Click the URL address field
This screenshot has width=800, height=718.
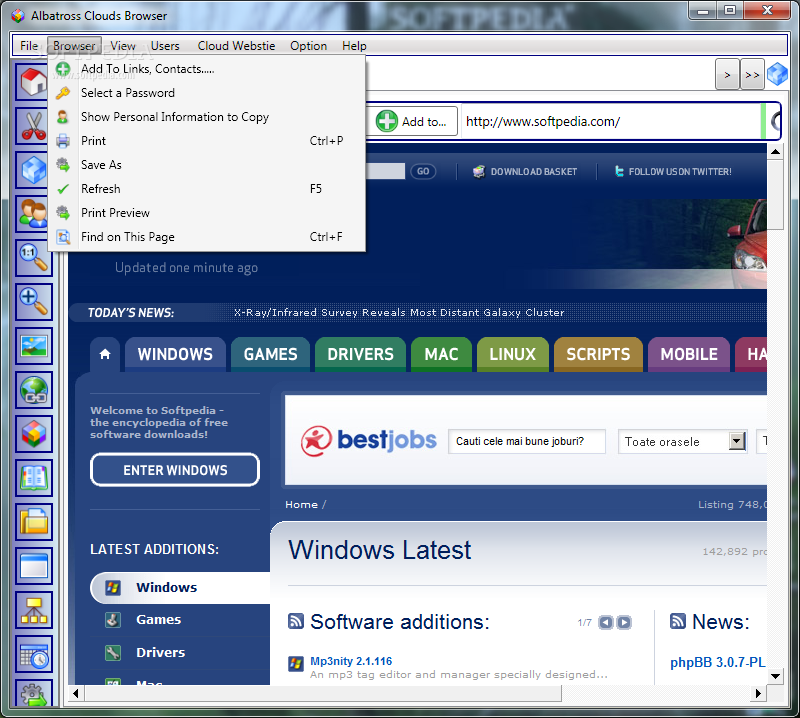[610, 121]
